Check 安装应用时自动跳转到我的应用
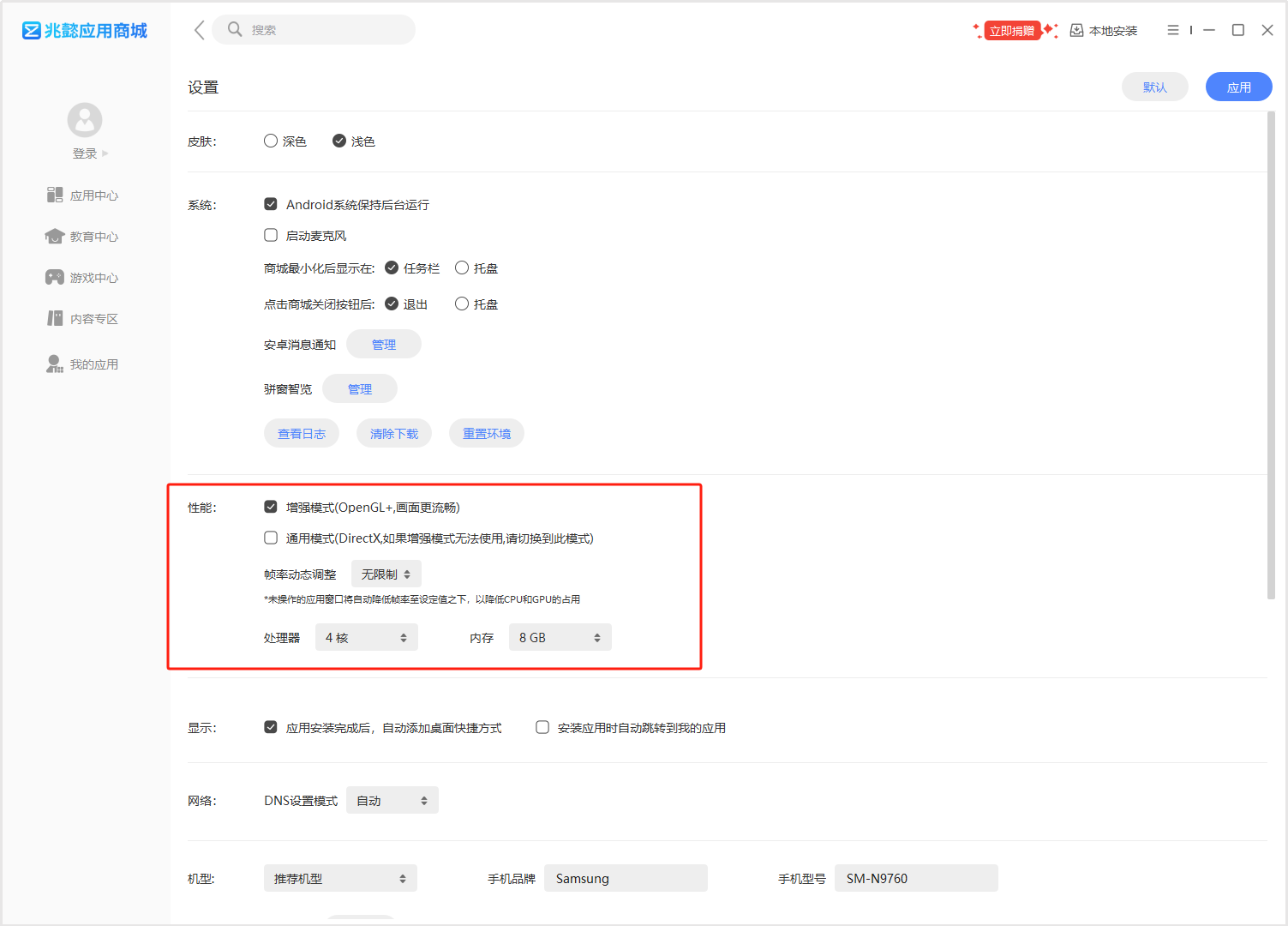 pyautogui.click(x=542, y=728)
